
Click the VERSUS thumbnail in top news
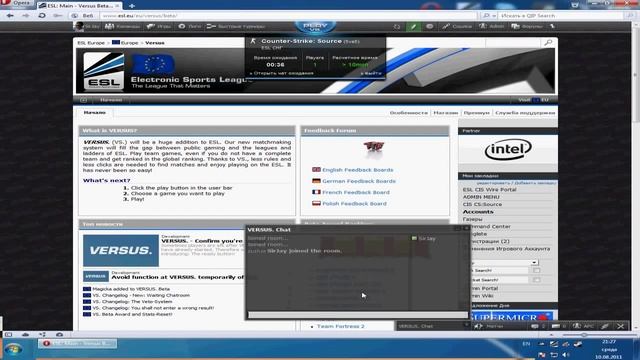(x=121, y=250)
